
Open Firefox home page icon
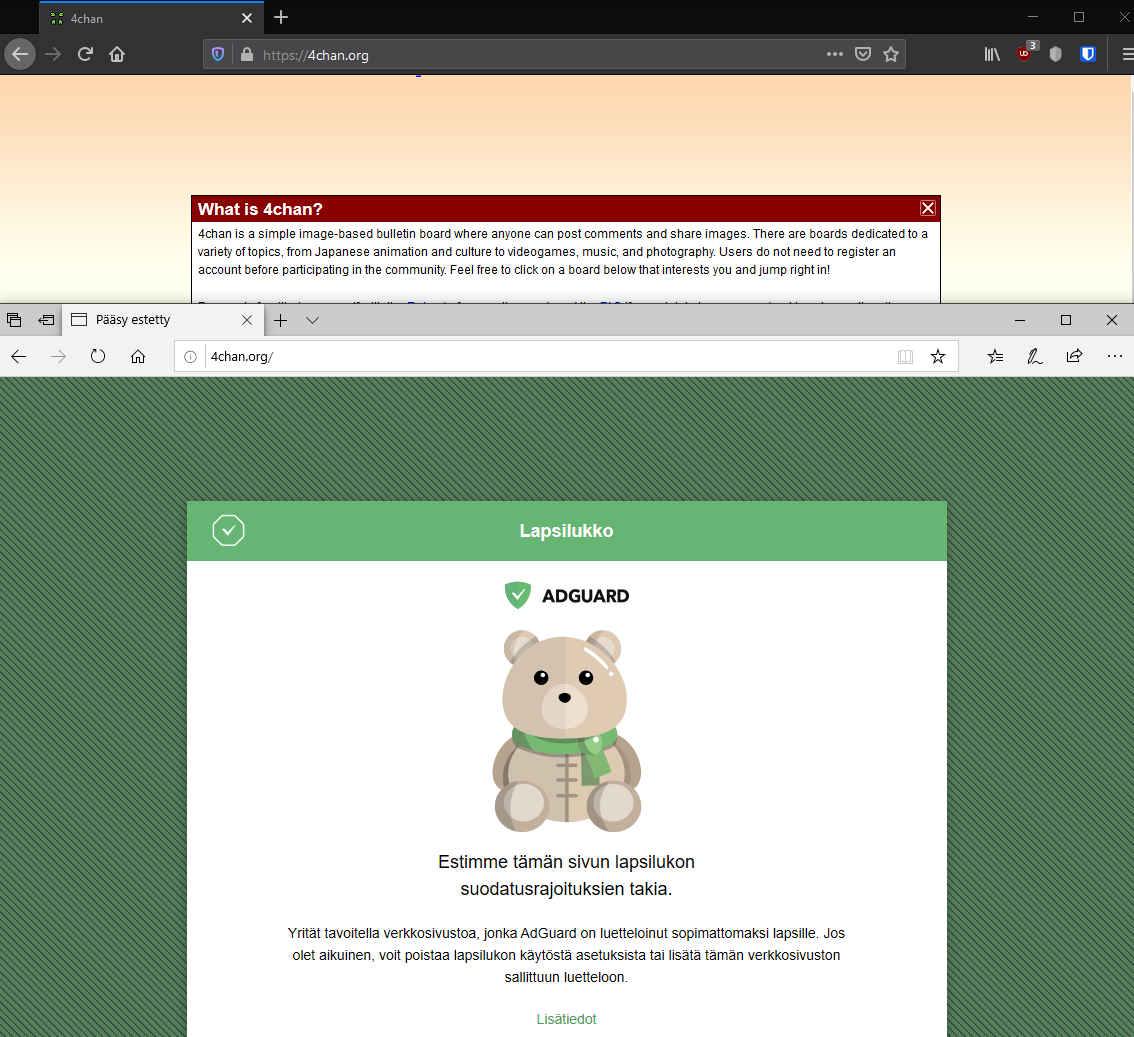point(117,54)
